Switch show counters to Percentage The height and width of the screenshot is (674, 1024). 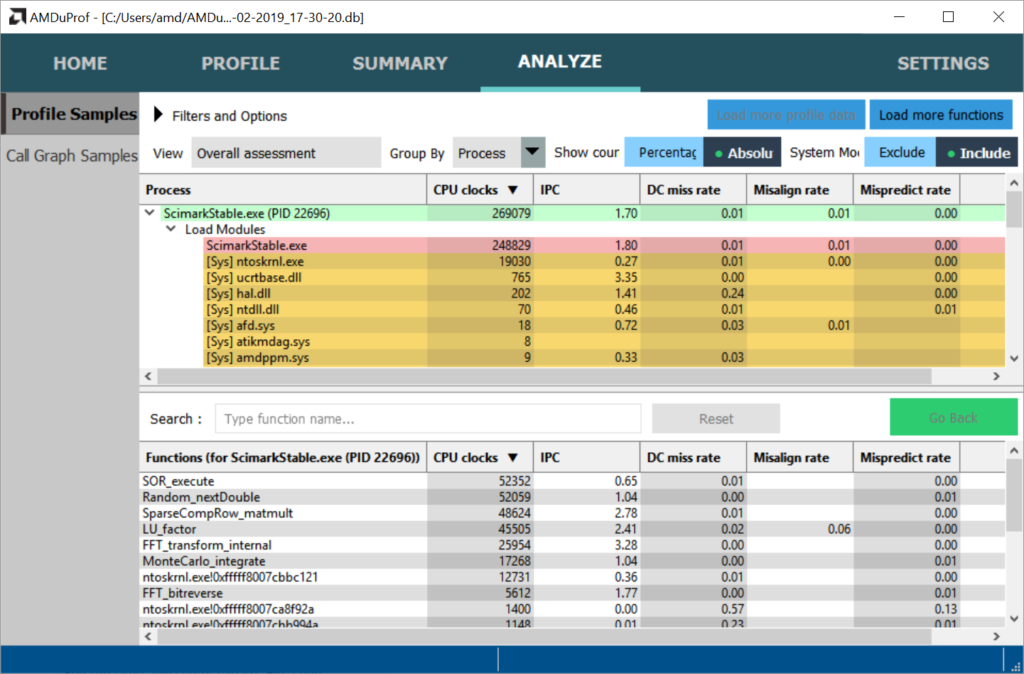pos(664,153)
